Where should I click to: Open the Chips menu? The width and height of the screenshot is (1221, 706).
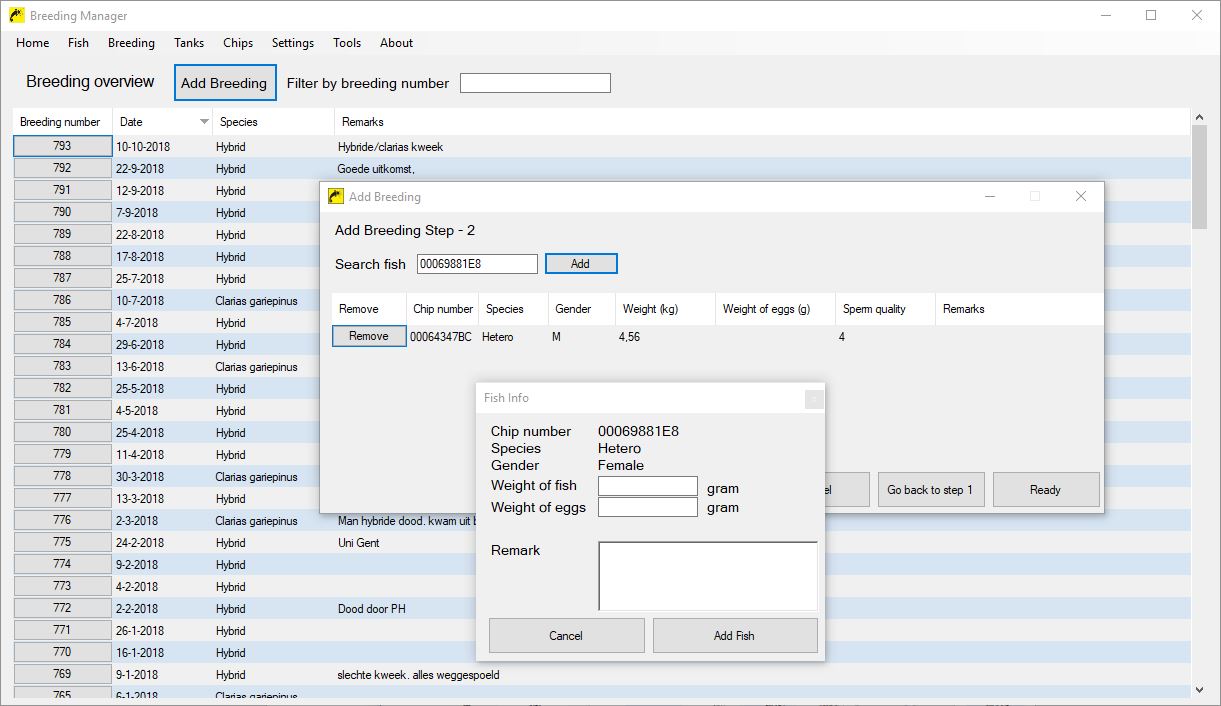coord(238,43)
